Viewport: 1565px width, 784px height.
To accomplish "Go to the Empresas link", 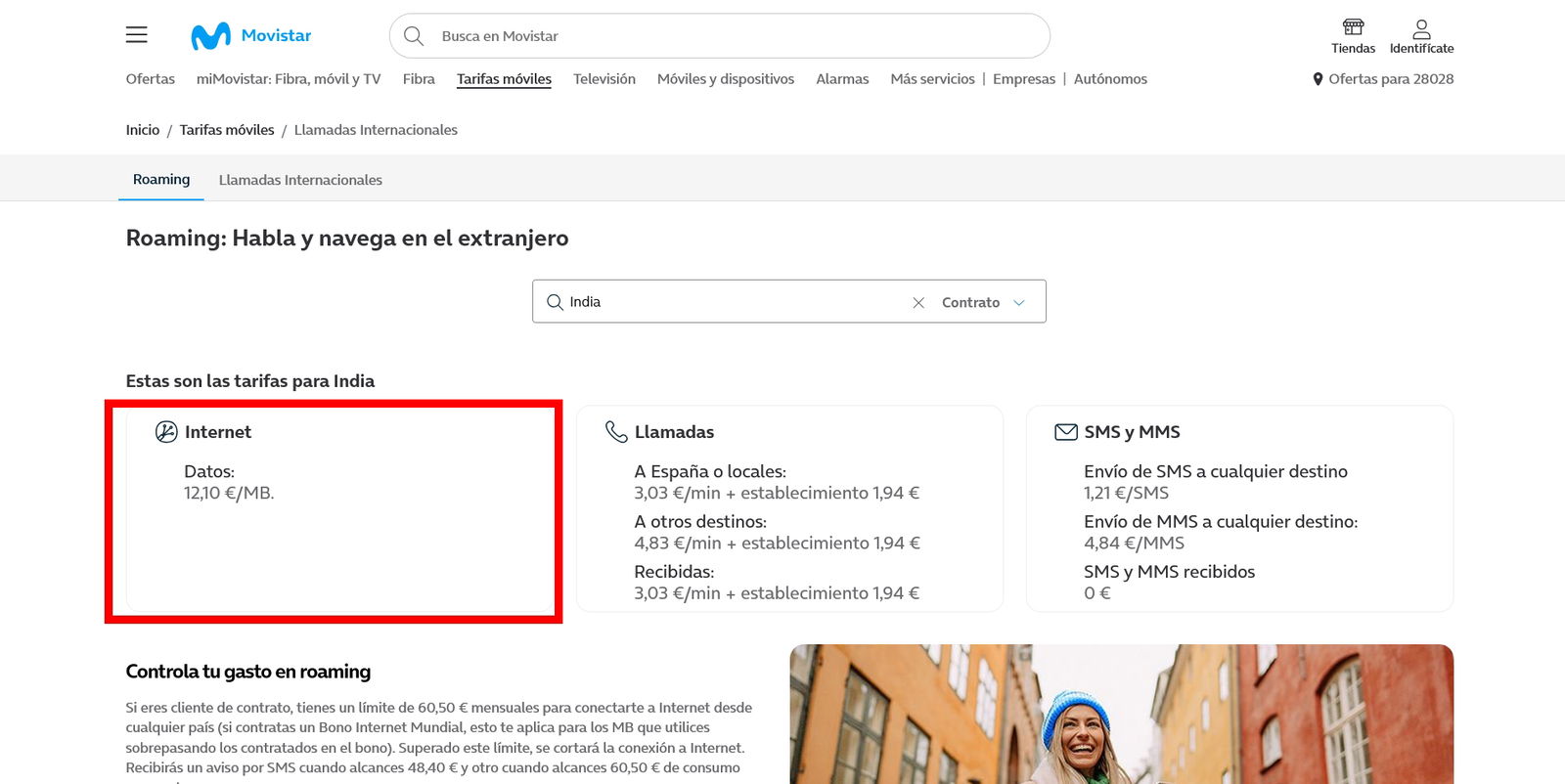I will tap(1024, 79).
